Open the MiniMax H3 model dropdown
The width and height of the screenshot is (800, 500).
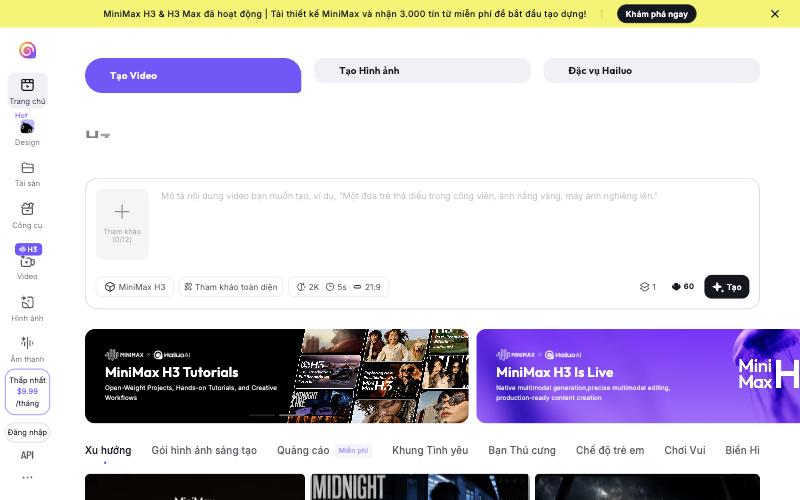tap(135, 287)
